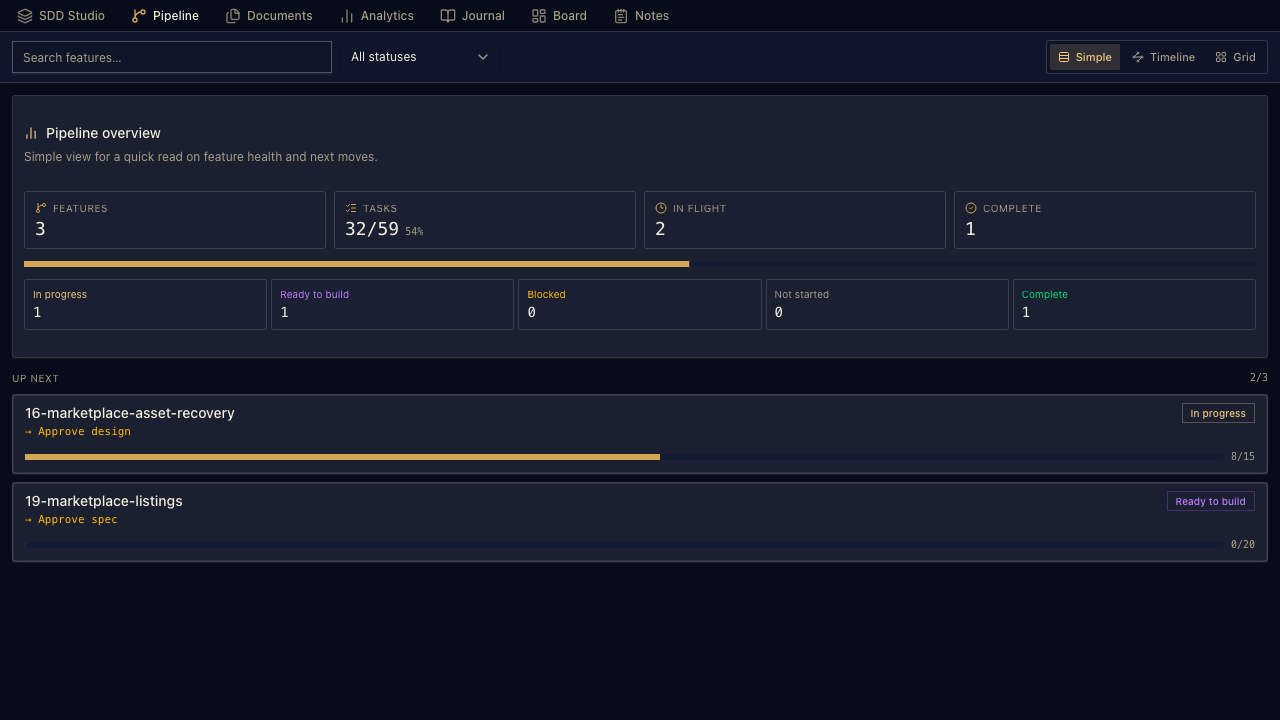Click the 16-marketplace-asset-recovery progress bar
Image resolution: width=1280 pixels, height=720 pixels.
point(624,457)
